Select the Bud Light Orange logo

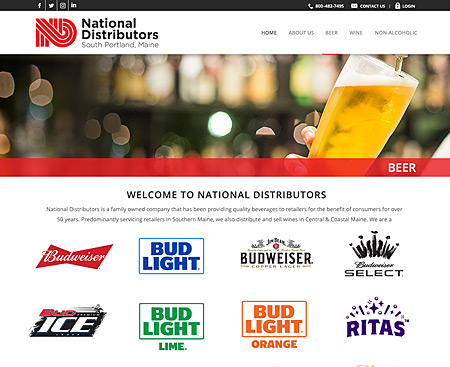(x=274, y=325)
